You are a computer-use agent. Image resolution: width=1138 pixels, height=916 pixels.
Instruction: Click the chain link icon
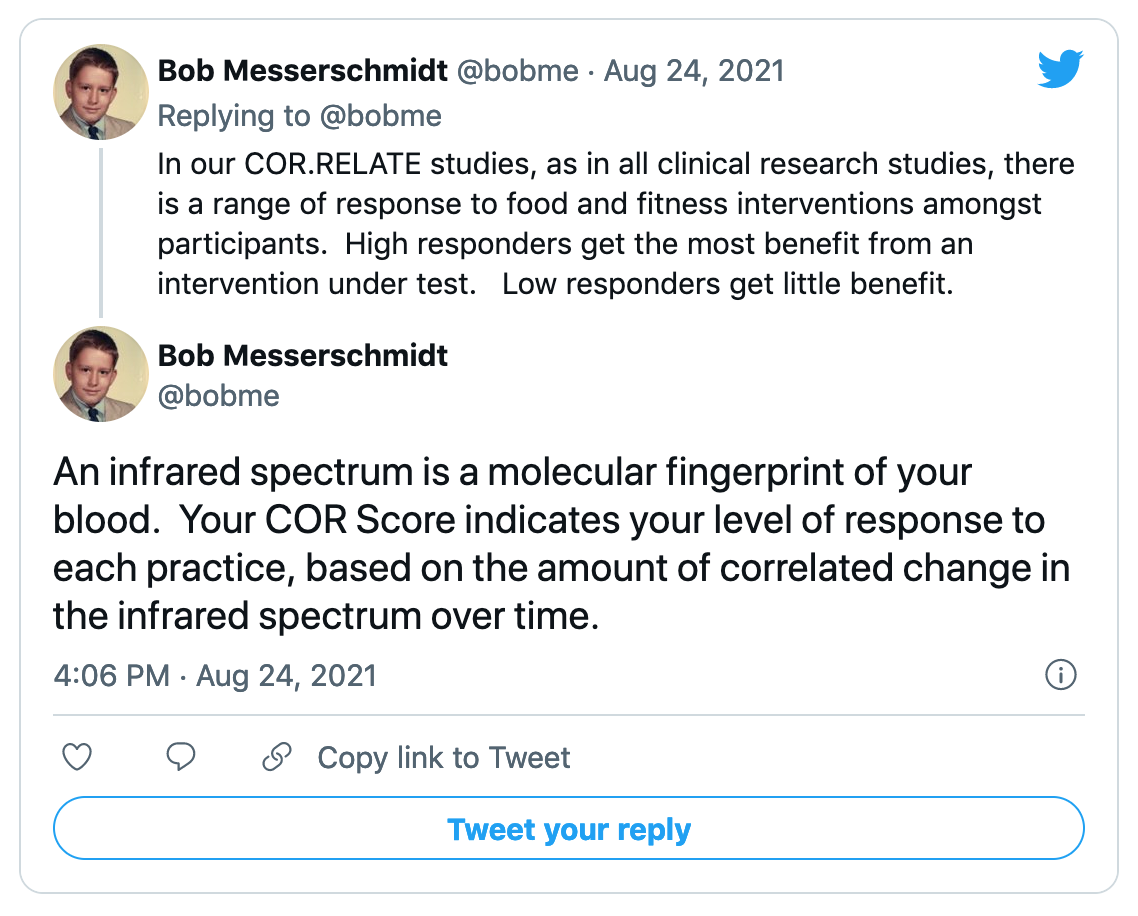[x=277, y=757]
